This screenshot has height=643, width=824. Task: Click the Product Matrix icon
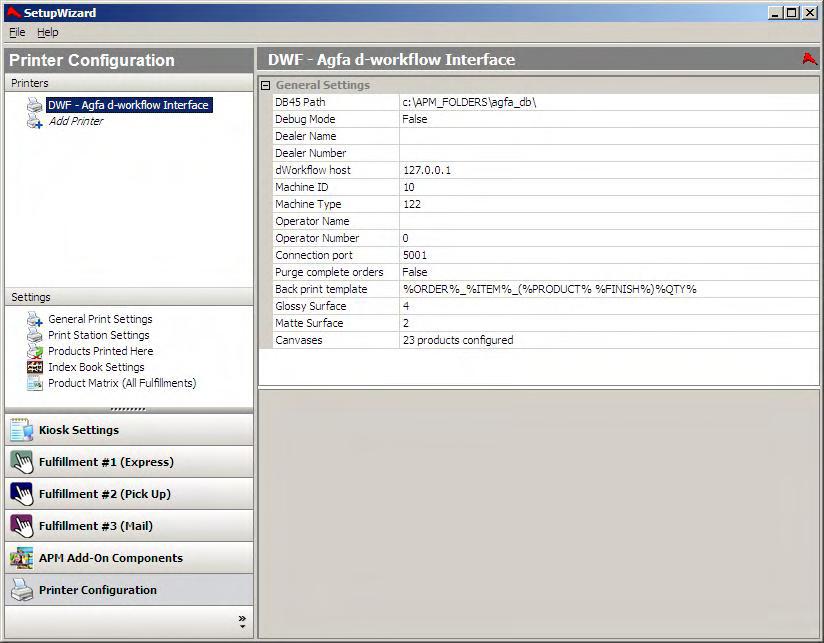pyautogui.click(x=35, y=383)
